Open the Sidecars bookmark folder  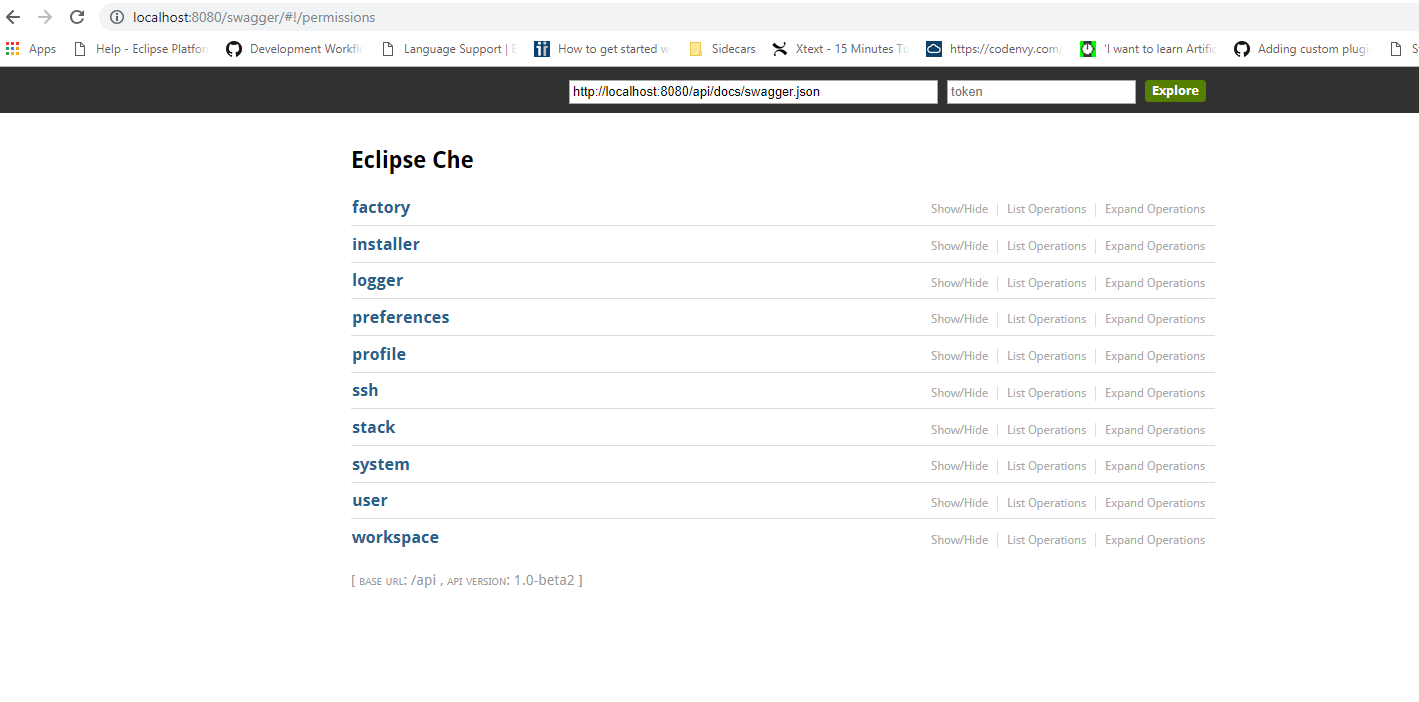[723, 48]
